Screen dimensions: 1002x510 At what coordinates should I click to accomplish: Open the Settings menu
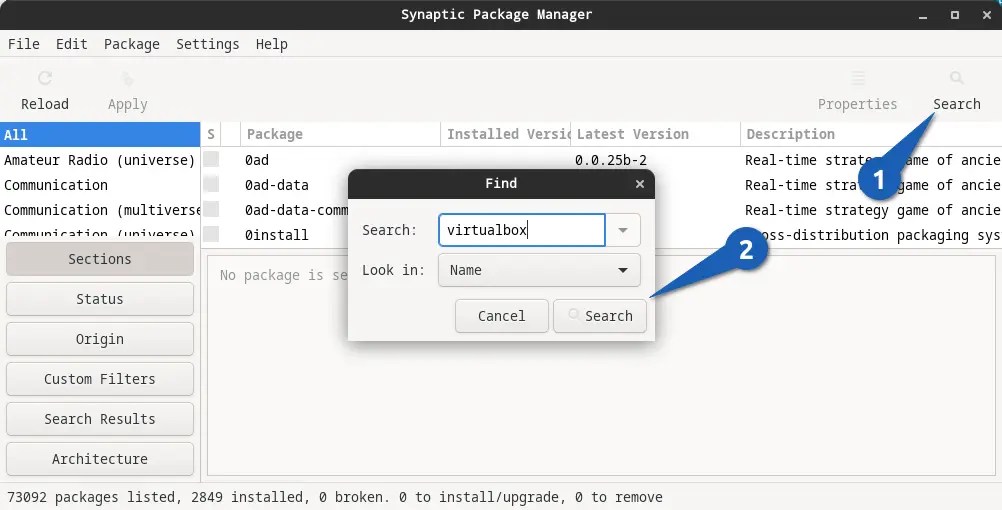[x=208, y=44]
